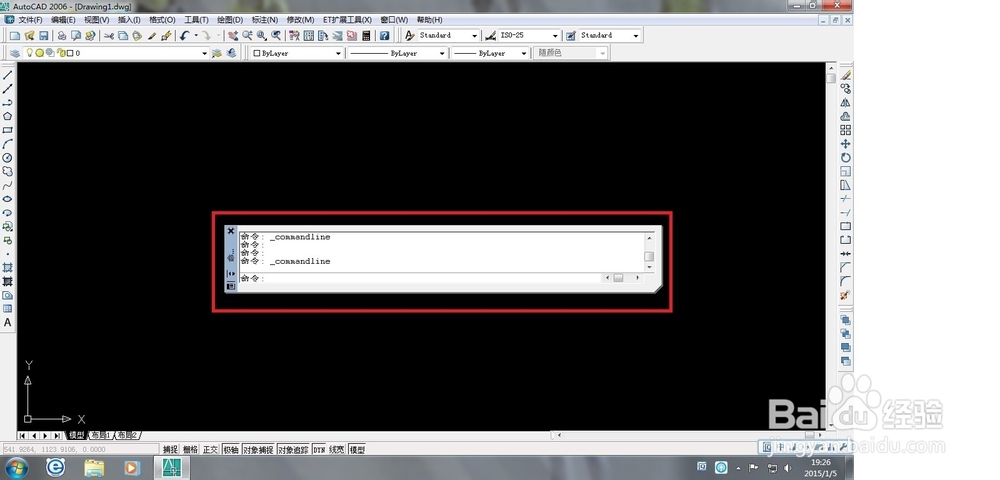The width and height of the screenshot is (1000, 480).
Task: Select the Mirror tool
Action: pos(846,103)
